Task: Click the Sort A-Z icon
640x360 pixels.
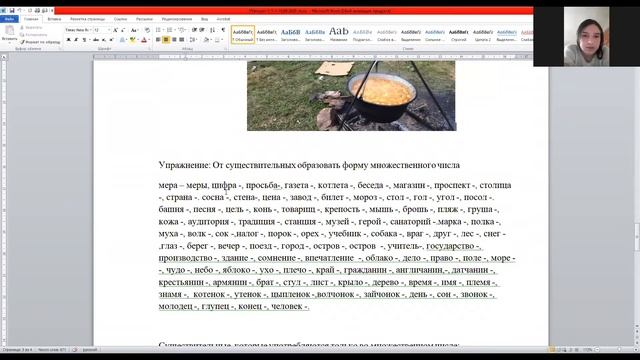Action: (x=212, y=30)
